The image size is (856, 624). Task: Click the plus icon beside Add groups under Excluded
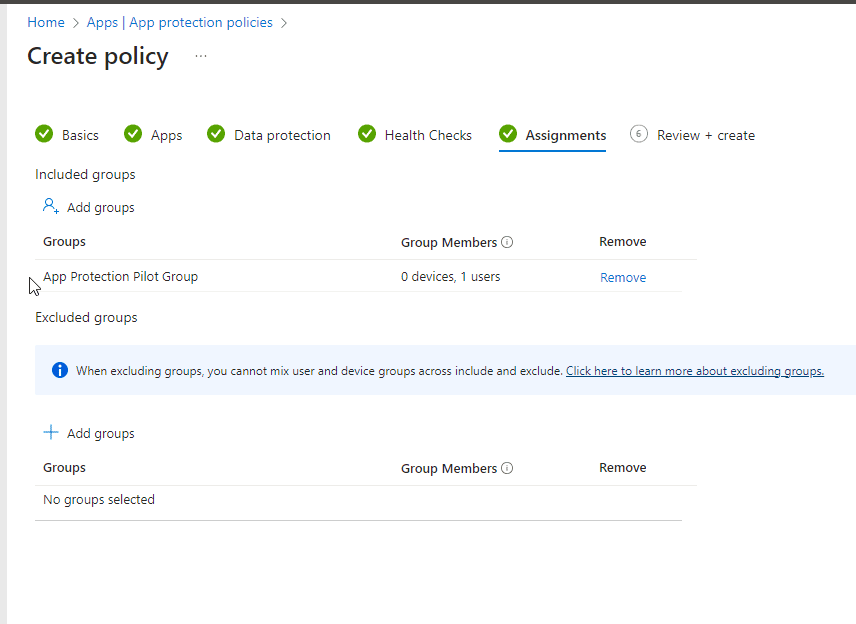point(51,432)
